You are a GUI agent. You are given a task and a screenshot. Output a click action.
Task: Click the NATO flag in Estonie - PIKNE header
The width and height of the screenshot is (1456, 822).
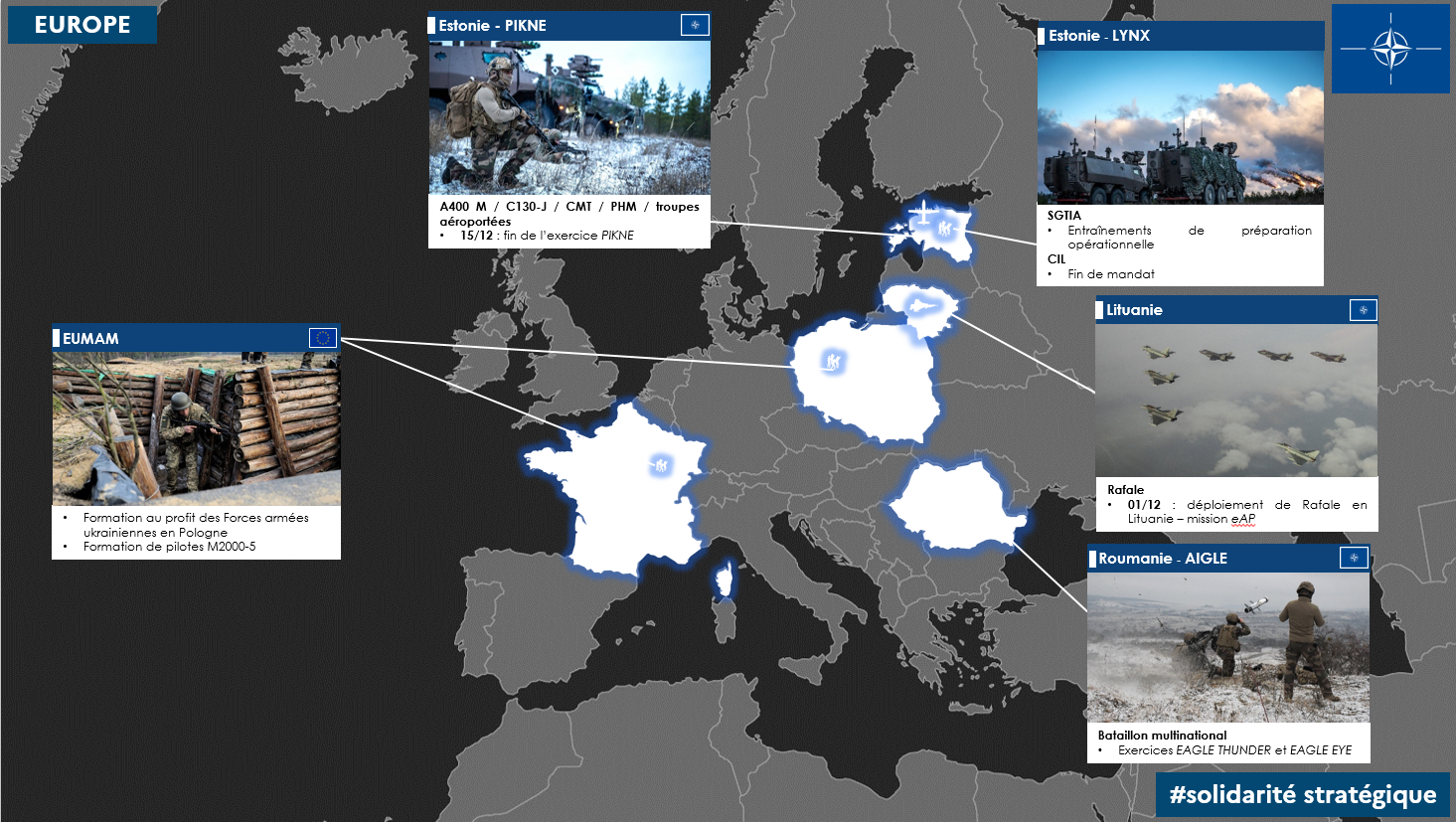(695, 25)
